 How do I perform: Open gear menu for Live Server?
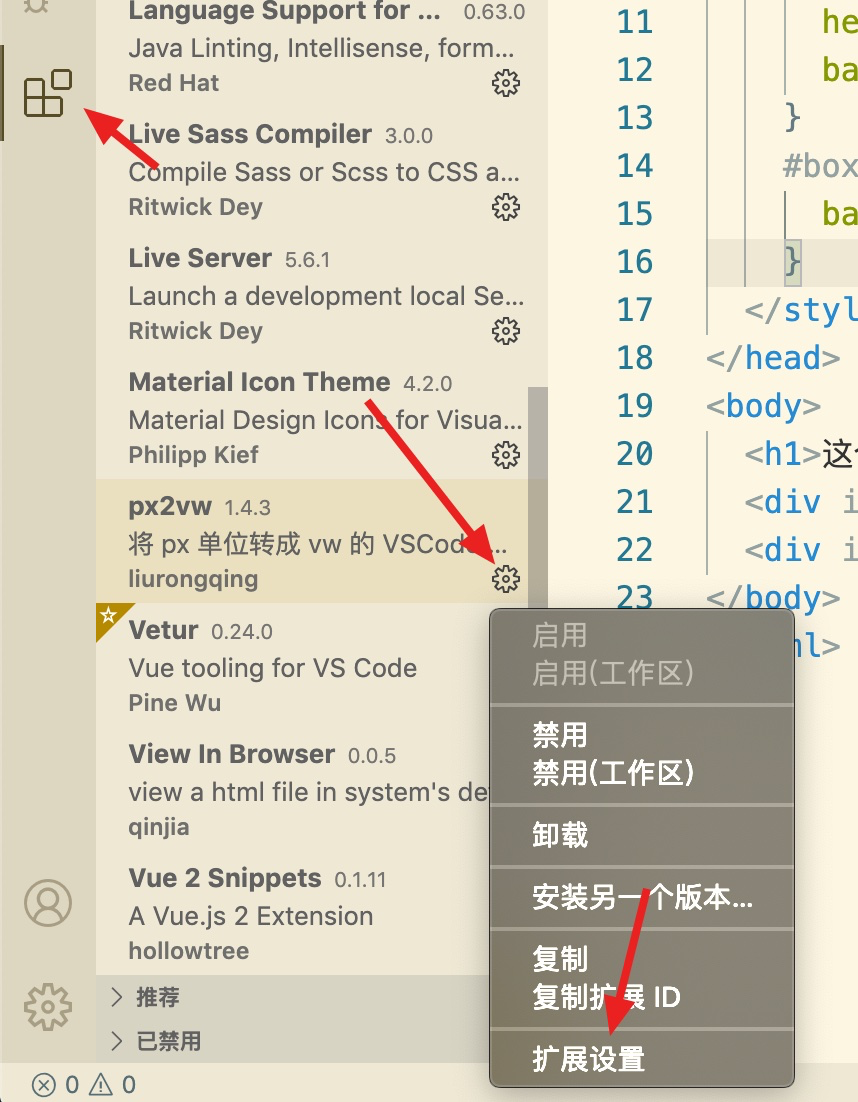505,330
